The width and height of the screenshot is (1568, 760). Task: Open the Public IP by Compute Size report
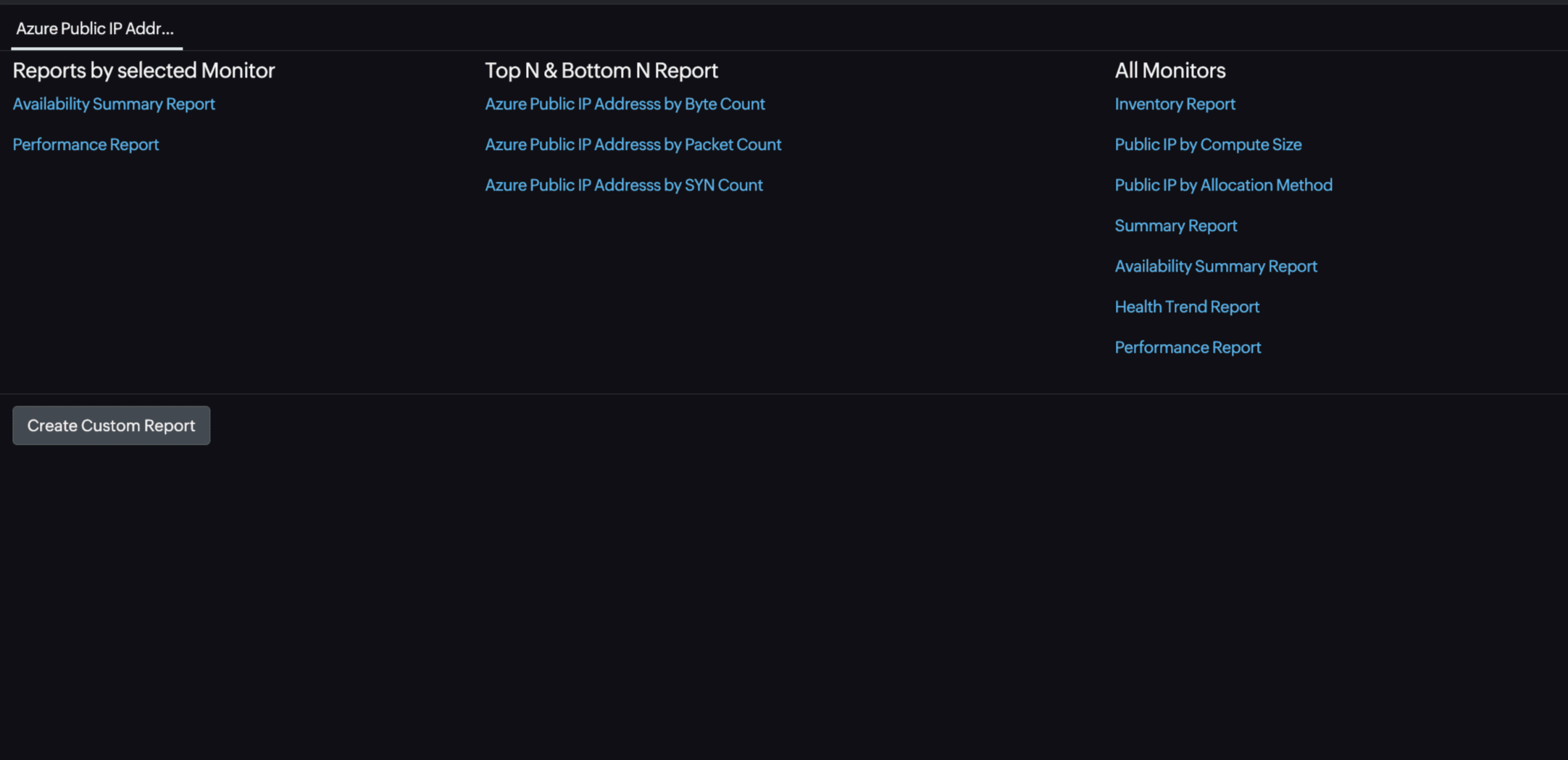[x=1208, y=144]
